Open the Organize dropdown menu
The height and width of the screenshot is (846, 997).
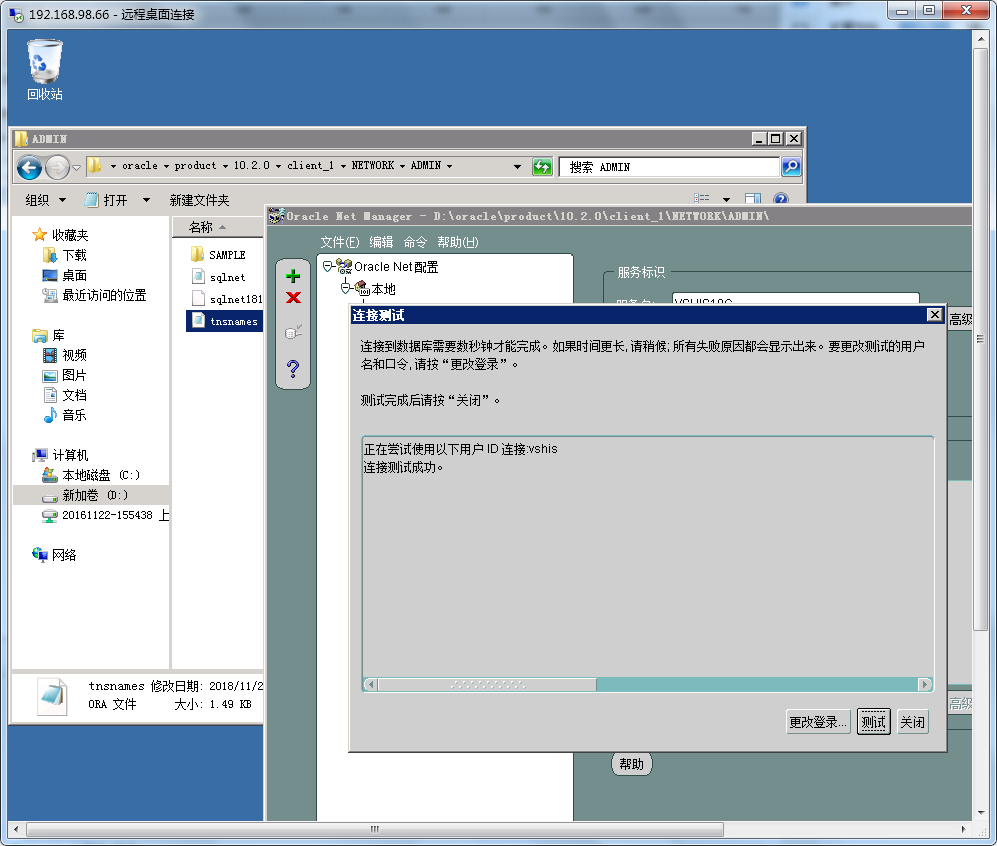point(45,200)
